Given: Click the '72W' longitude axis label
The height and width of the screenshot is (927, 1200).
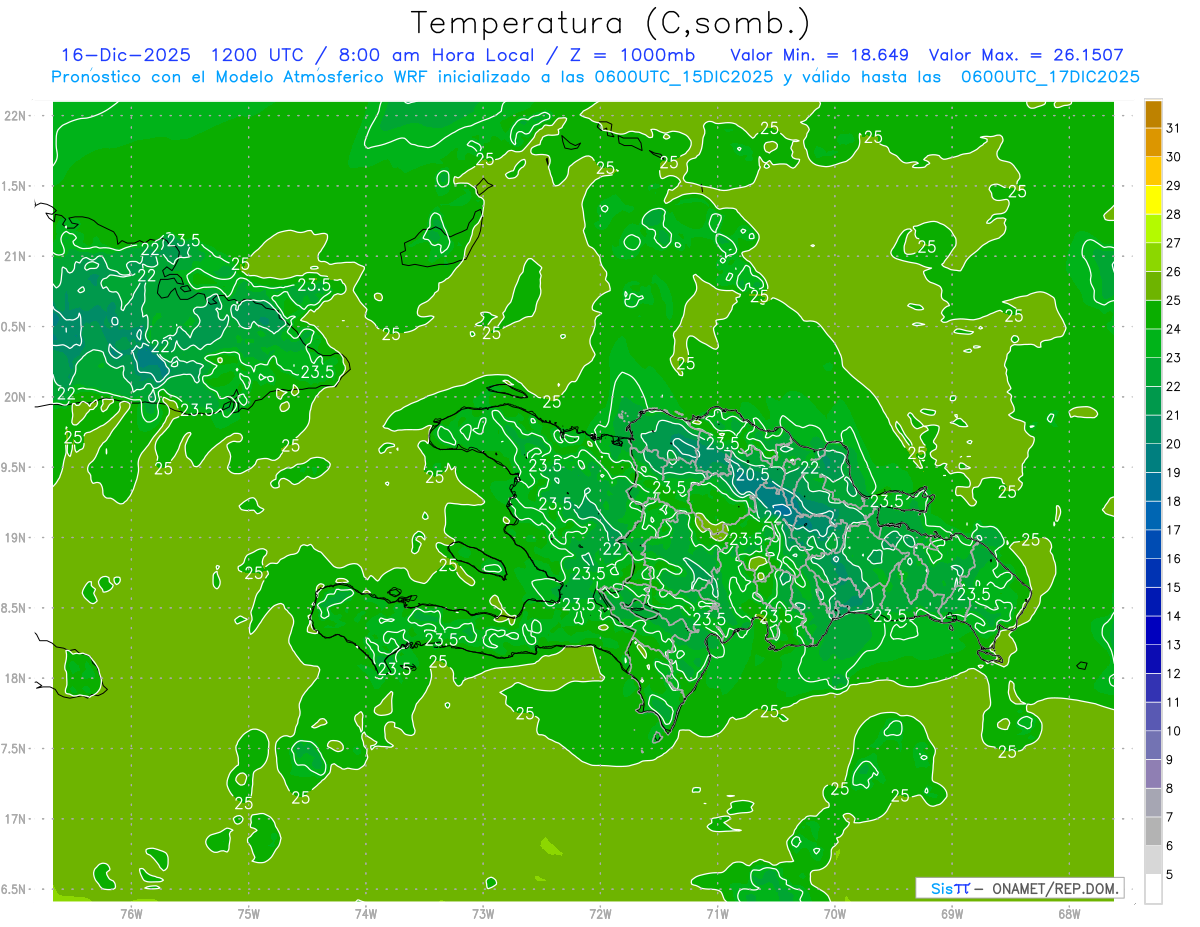Looking at the screenshot, I should (600, 913).
